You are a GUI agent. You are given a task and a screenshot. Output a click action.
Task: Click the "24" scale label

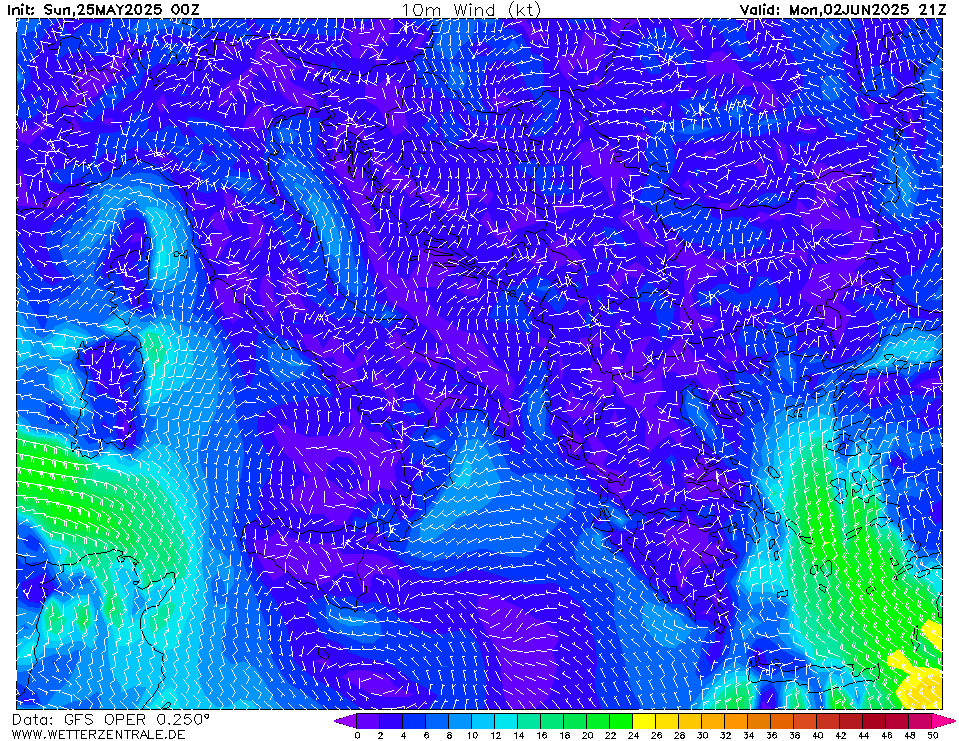(633, 735)
